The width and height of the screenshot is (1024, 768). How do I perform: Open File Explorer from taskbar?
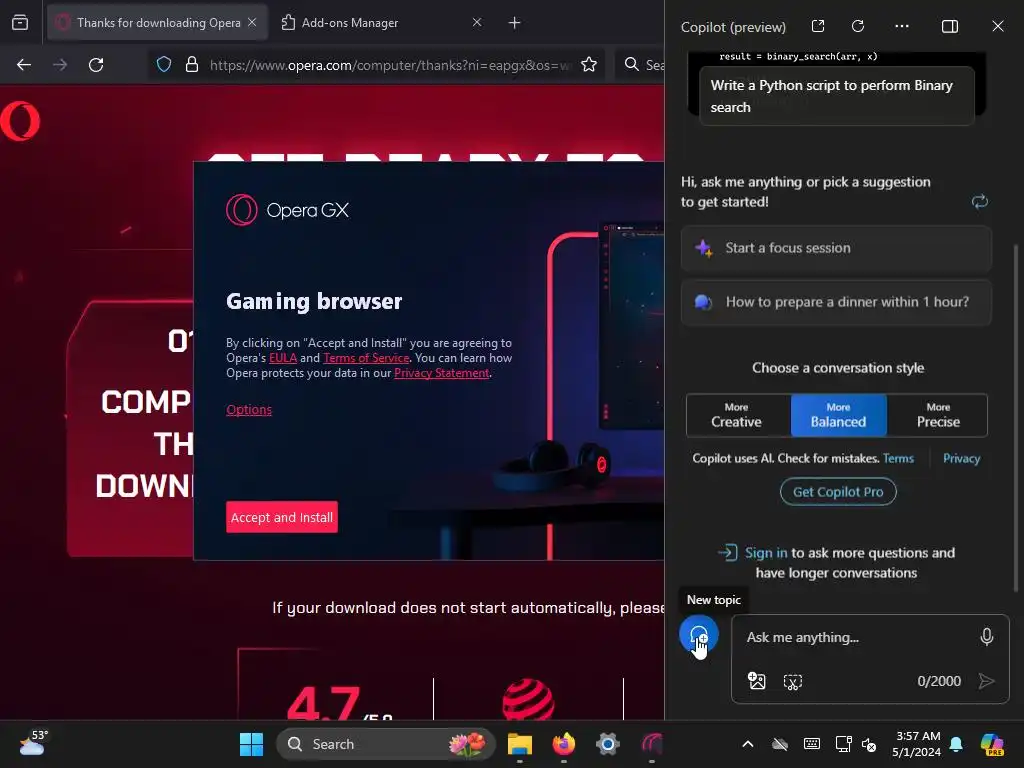pyautogui.click(x=520, y=744)
